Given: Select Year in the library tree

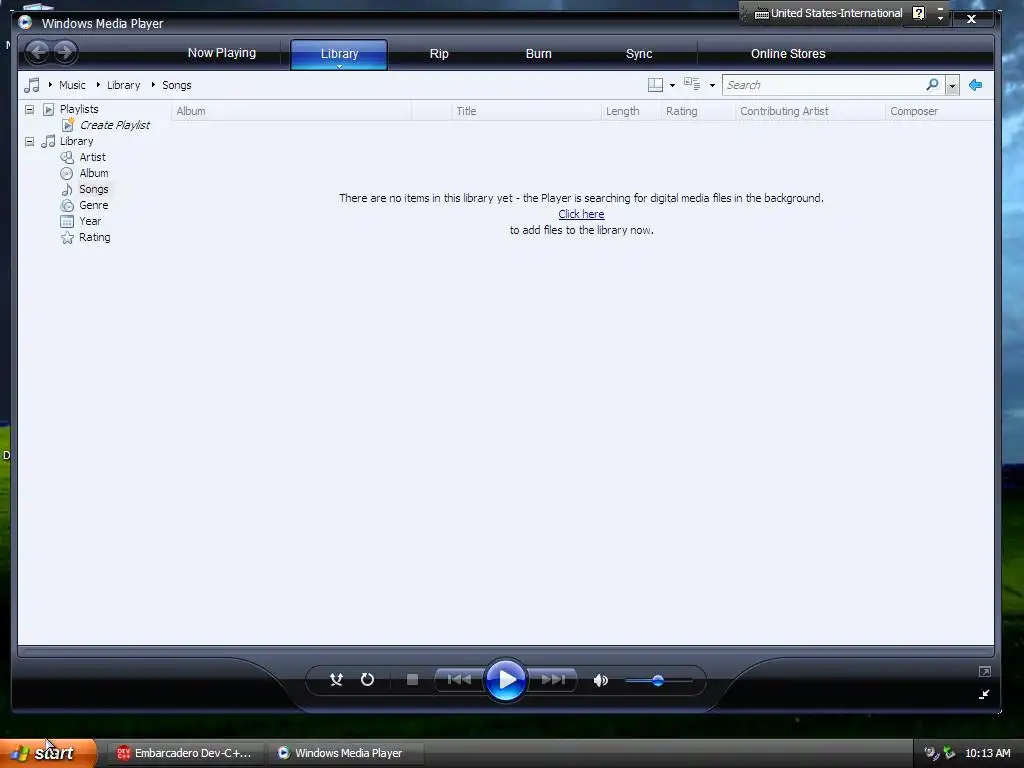Looking at the screenshot, I should (x=89, y=221).
